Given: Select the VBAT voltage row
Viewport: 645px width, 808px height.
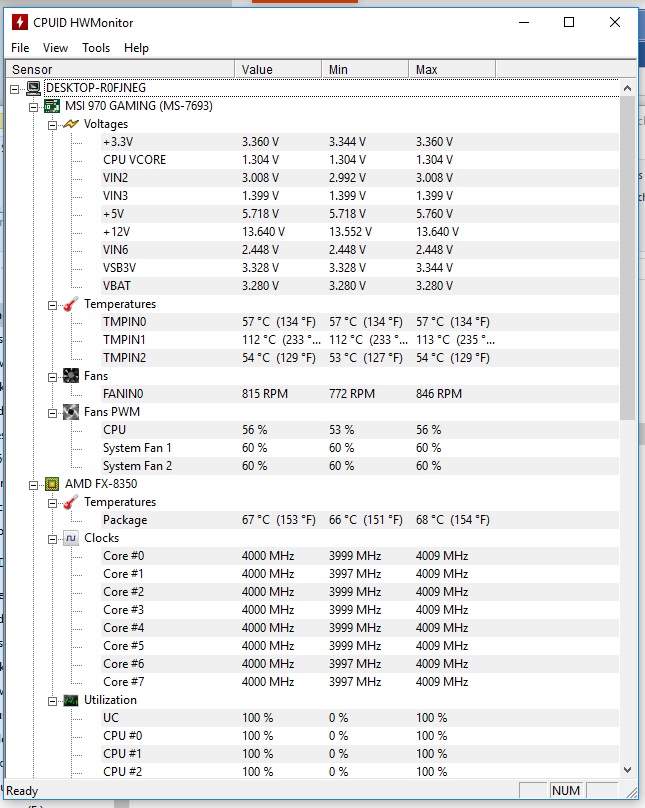Looking at the screenshot, I should pos(360,286).
